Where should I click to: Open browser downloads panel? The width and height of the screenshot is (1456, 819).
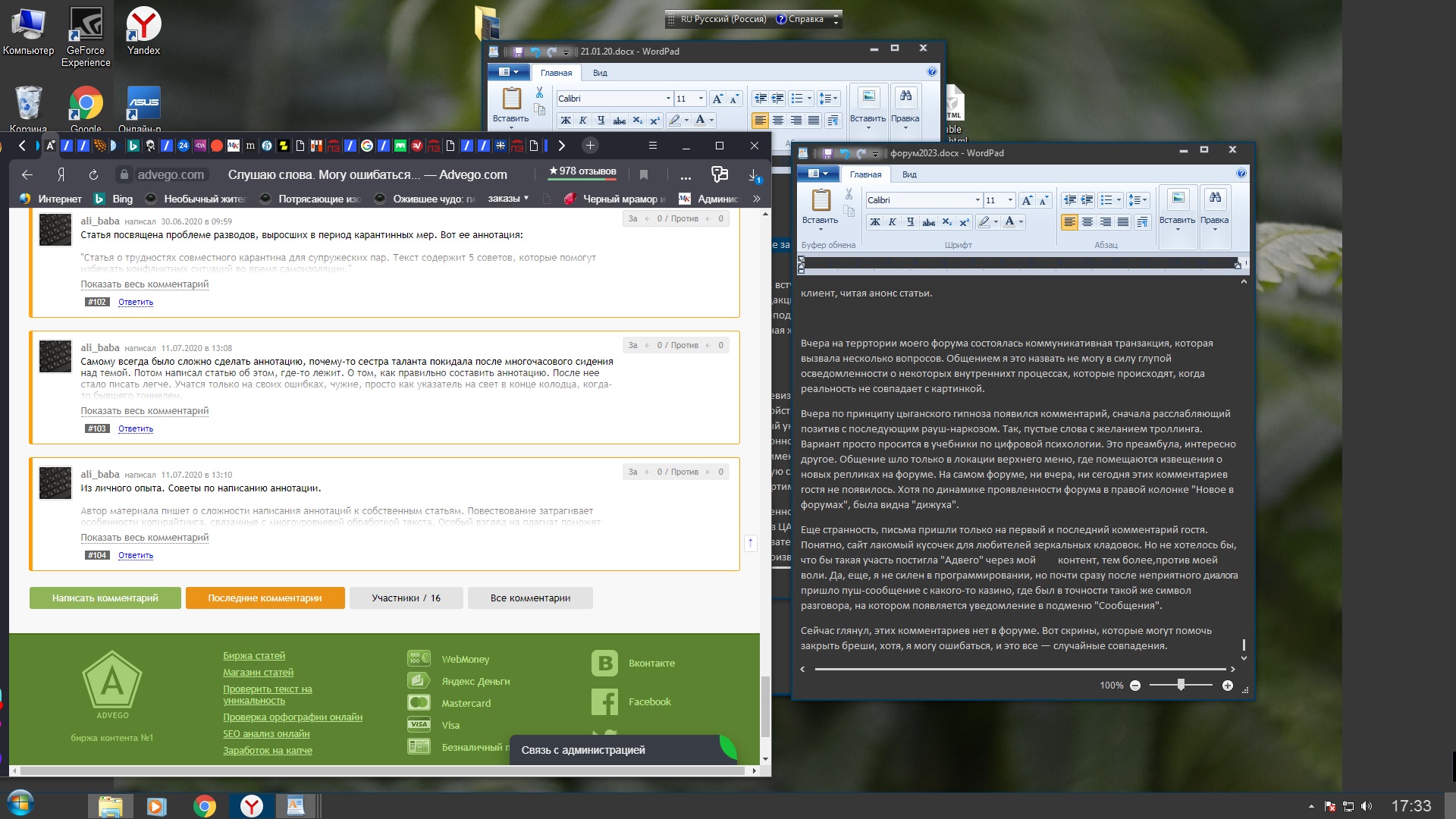click(x=755, y=175)
